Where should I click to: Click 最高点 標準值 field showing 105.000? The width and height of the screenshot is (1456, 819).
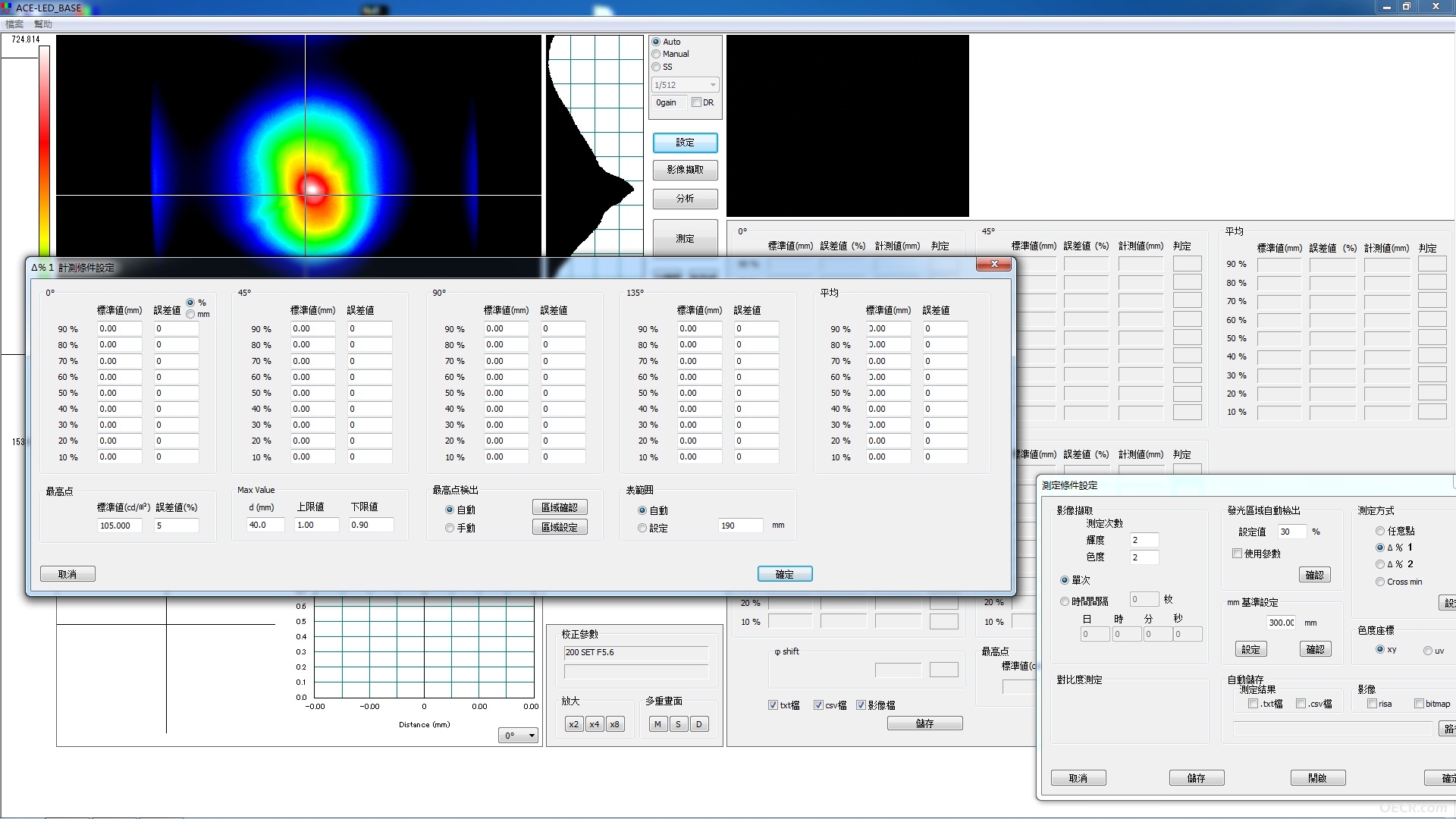[x=119, y=526]
